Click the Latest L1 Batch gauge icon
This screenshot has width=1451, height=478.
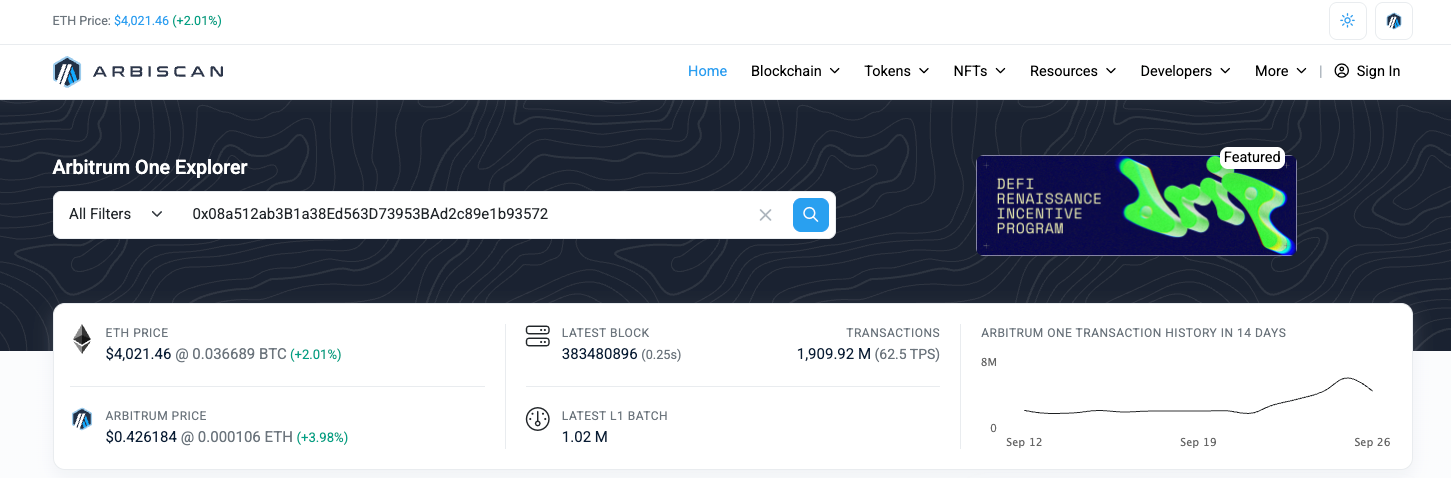tap(538, 420)
